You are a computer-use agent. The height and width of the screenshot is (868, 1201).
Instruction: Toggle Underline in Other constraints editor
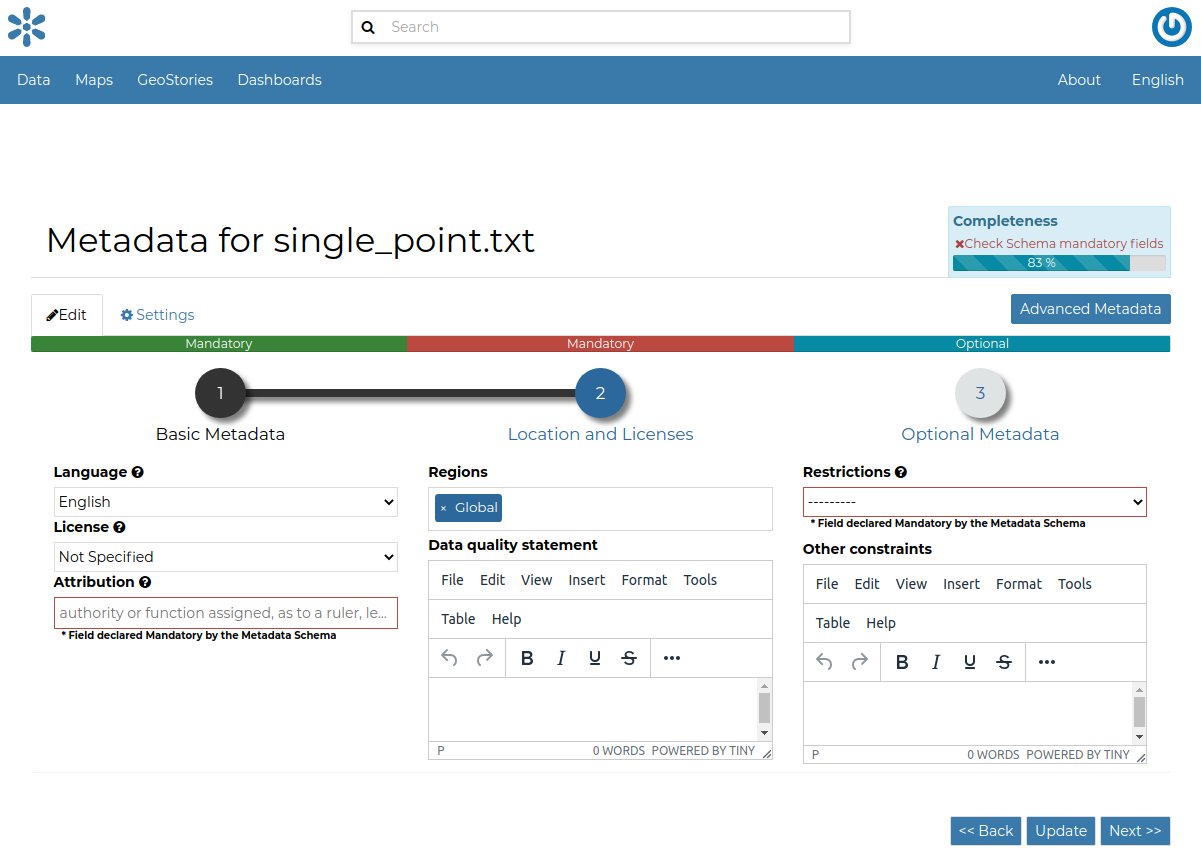tap(969, 662)
